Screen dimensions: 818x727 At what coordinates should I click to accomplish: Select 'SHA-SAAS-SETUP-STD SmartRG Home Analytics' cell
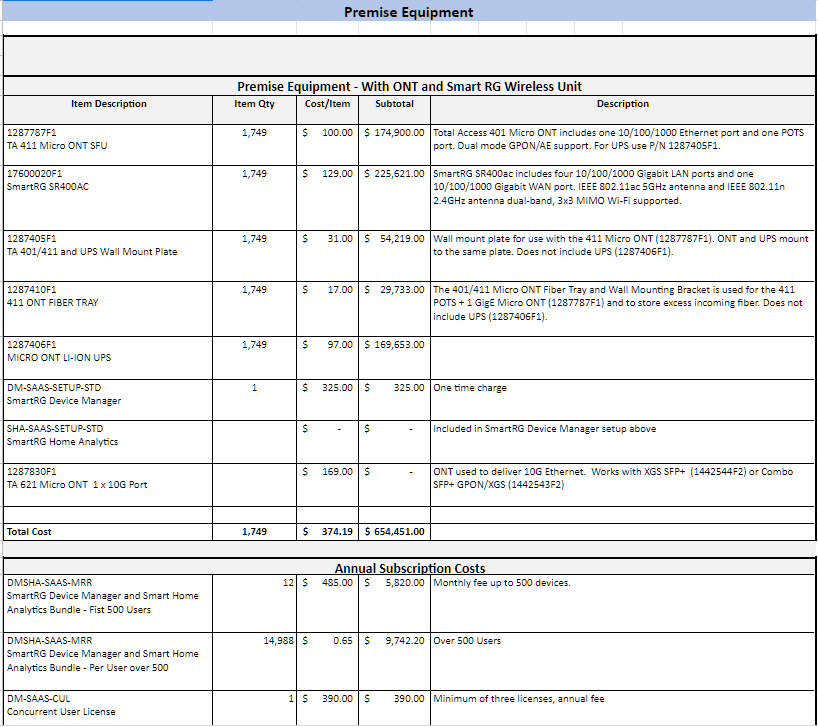108,442
